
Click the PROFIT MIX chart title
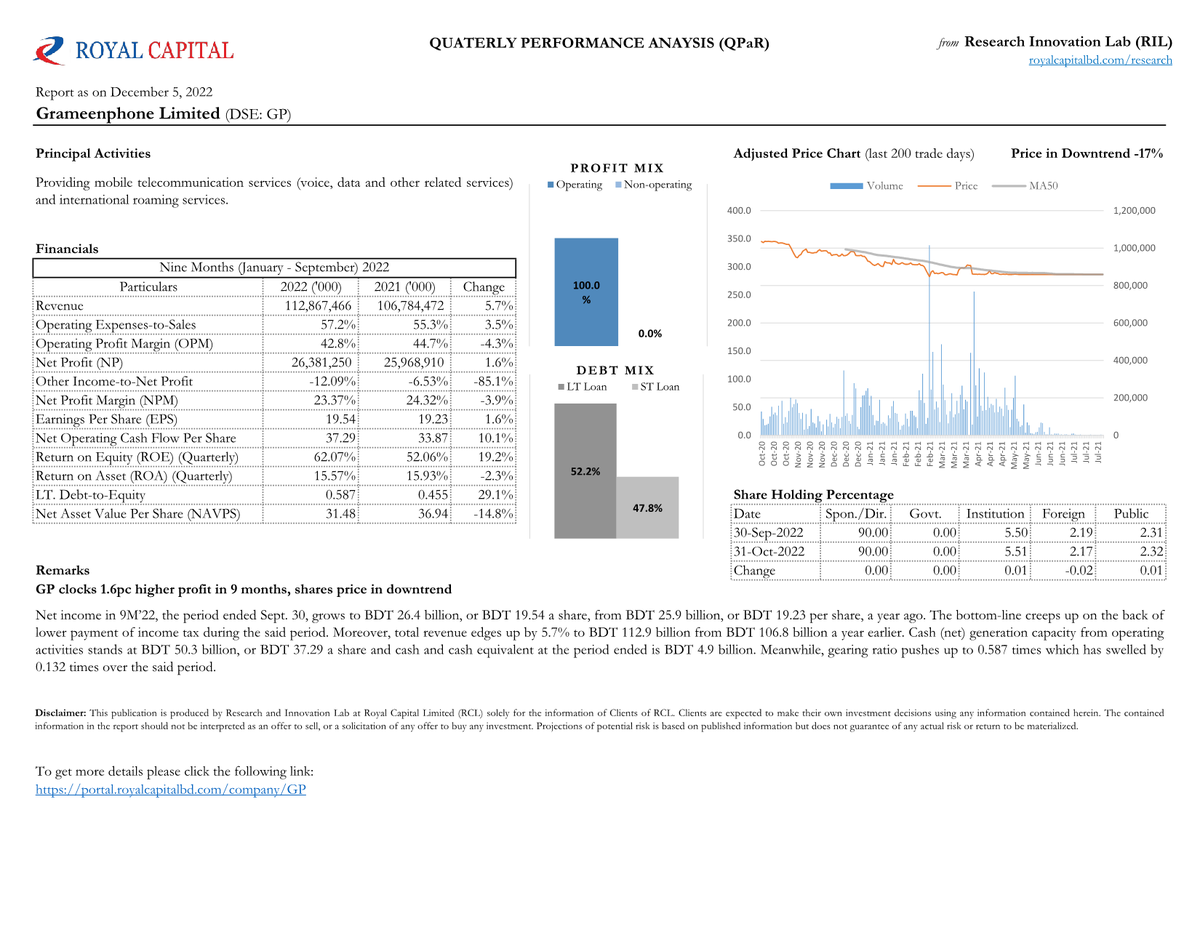pyautogui.click(x=617, y=168)
